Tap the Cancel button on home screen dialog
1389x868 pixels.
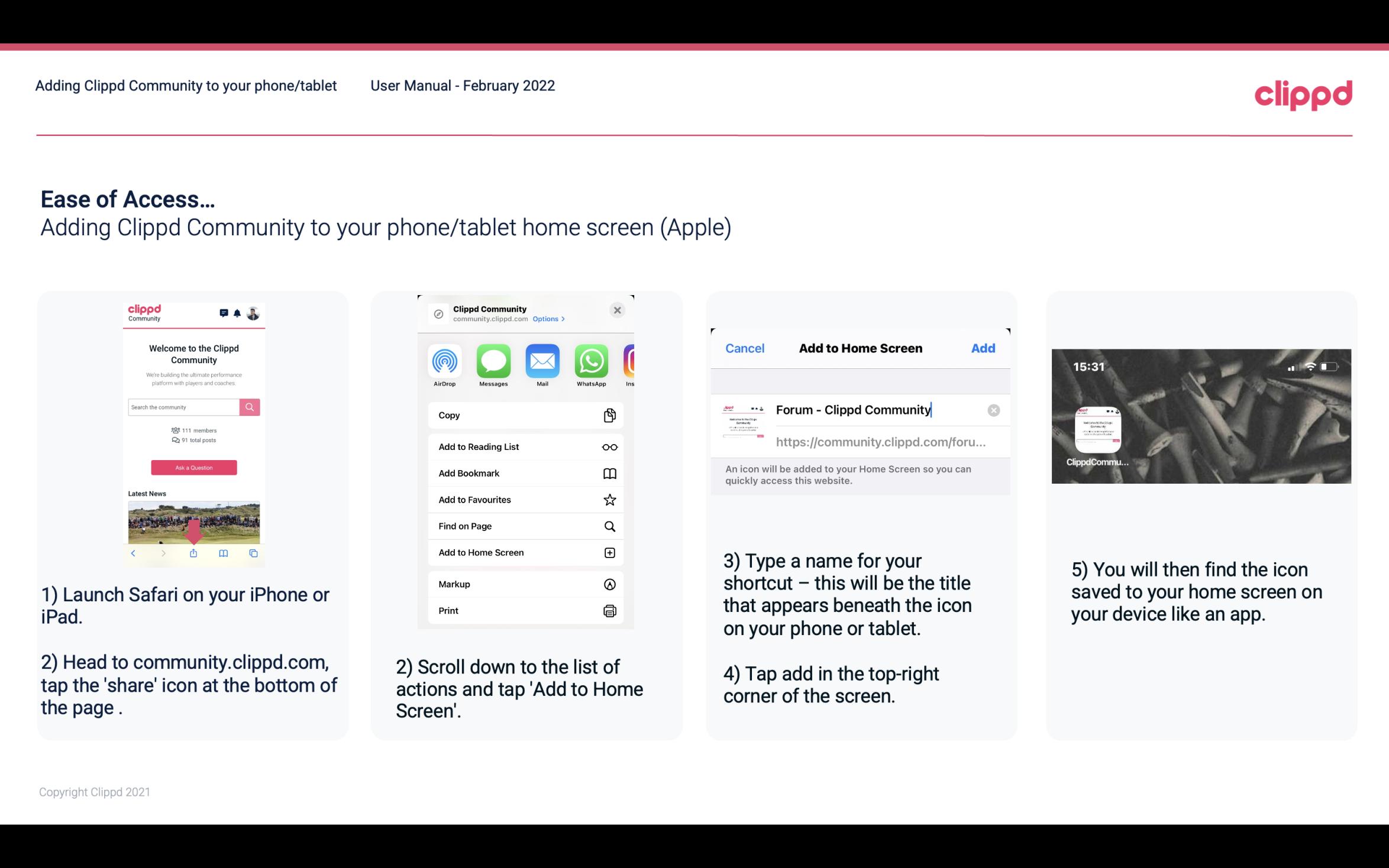pos(745,347)
